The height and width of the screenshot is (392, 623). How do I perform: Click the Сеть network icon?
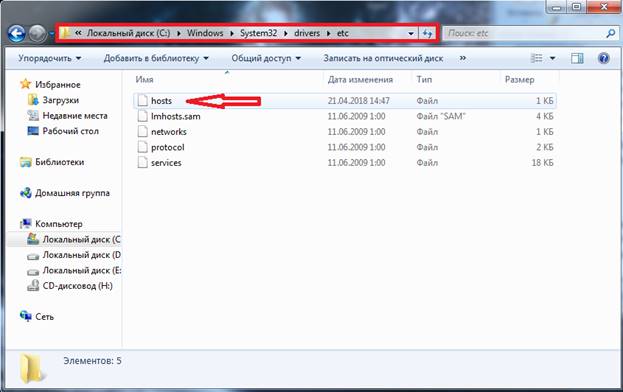coord(26,316)
